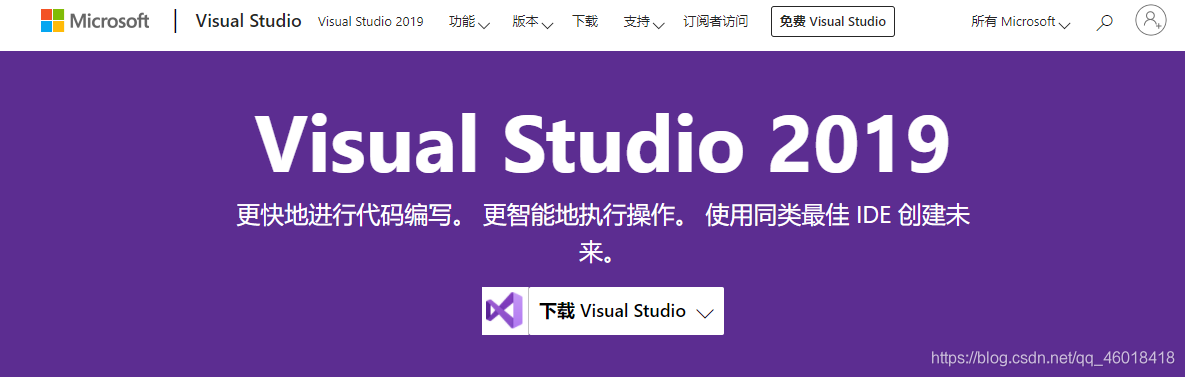Click the 免费 Visual Studio button
This screenshot has height=377, width=1185.
[x=833, y=21]
